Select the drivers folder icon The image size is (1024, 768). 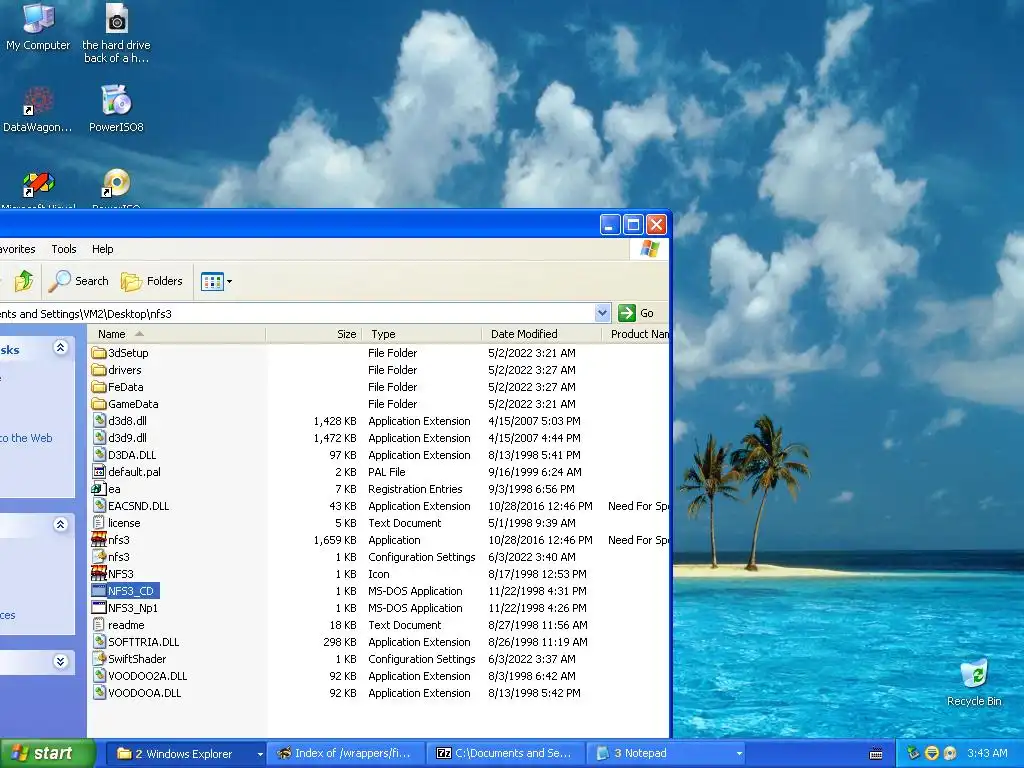click(99, 370)
